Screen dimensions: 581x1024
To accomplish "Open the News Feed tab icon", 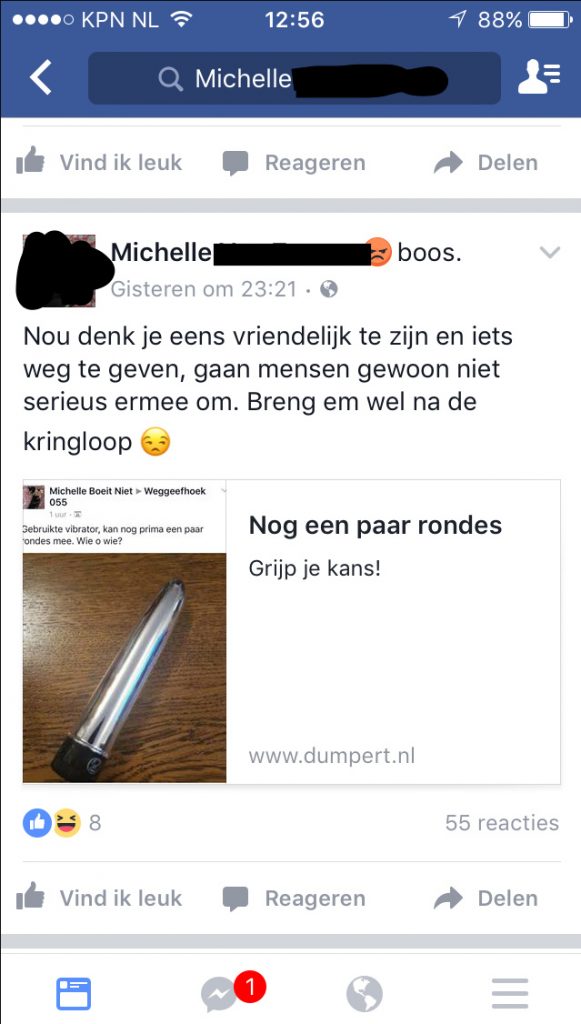I will coord(73,994).
